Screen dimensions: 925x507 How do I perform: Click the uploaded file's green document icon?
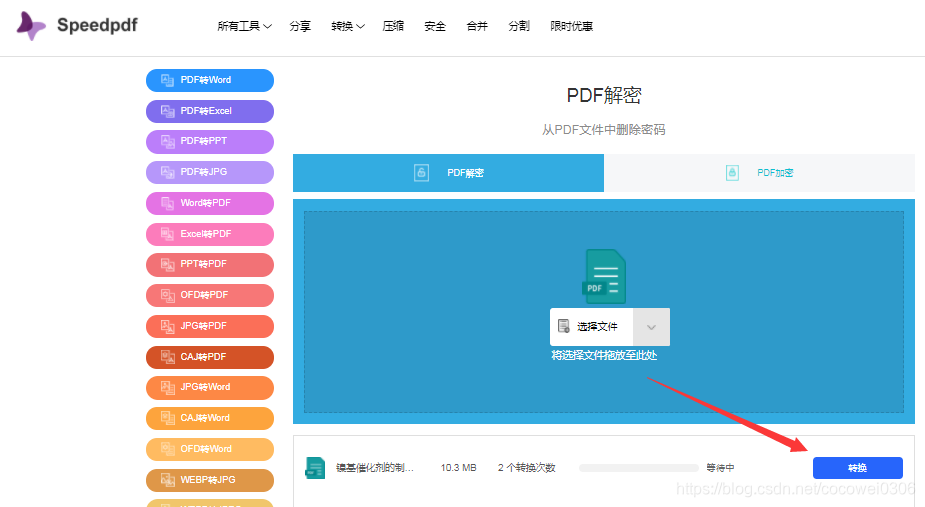(x=315, y=468)
